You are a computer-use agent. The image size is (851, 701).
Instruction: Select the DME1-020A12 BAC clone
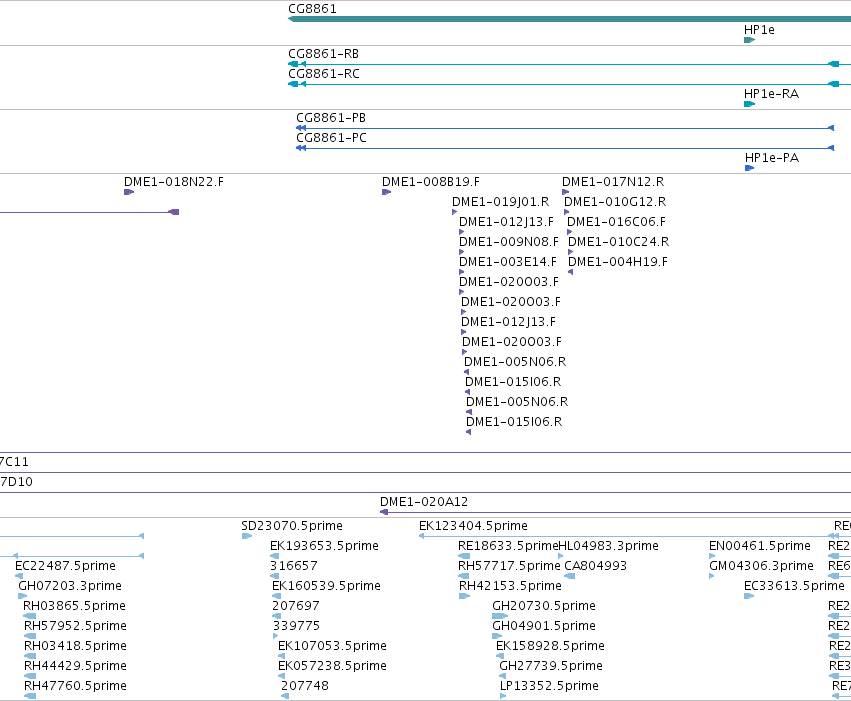[x=615, y=512]
